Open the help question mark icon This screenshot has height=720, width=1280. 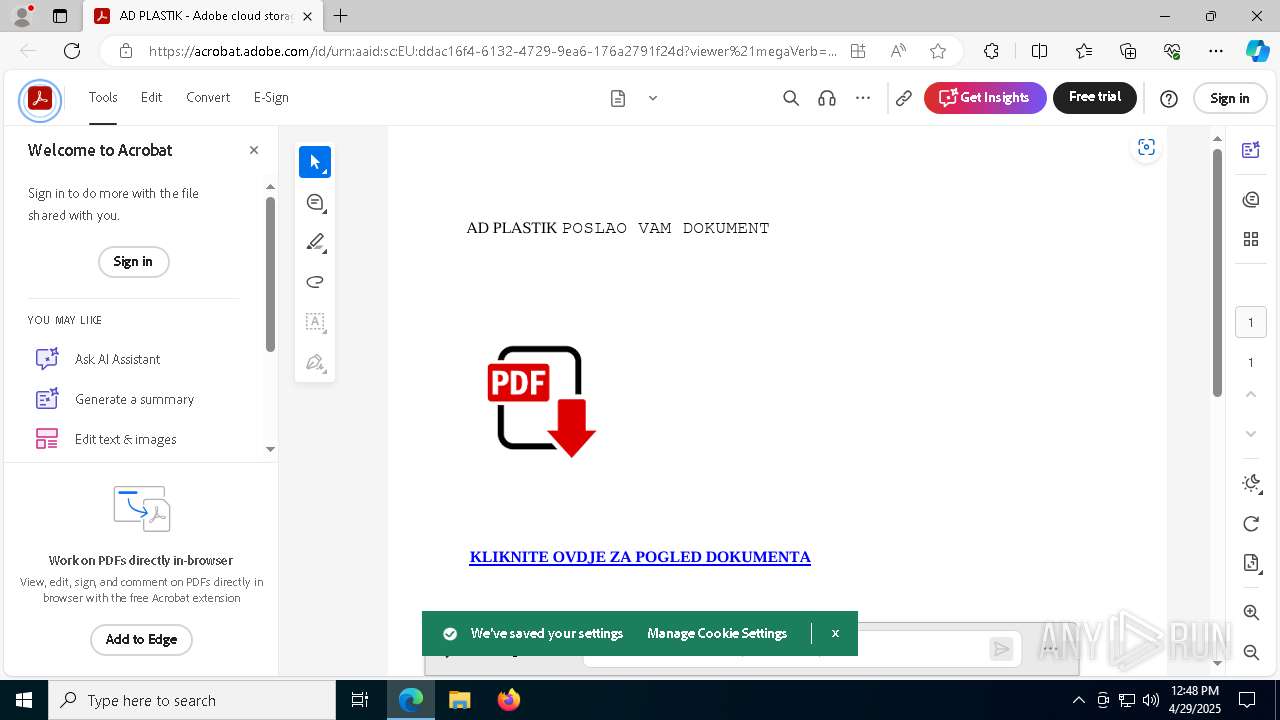[x=1169, y=98]
